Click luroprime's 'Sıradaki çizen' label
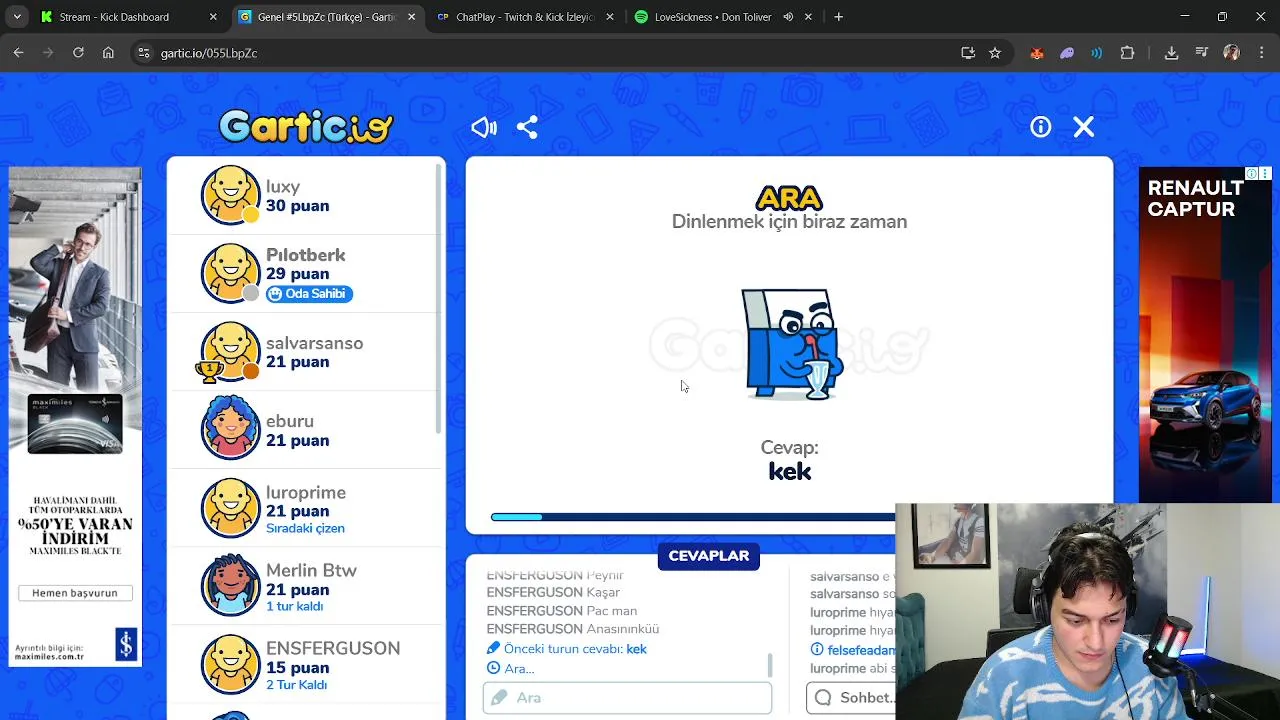Viewport: 1280px width, 720px height. [x=305, y=528]
